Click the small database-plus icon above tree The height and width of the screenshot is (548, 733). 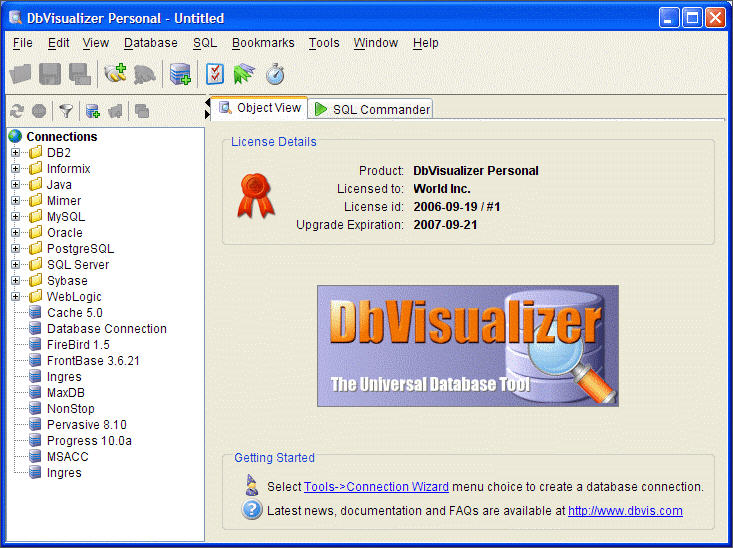tap(93, 111)
